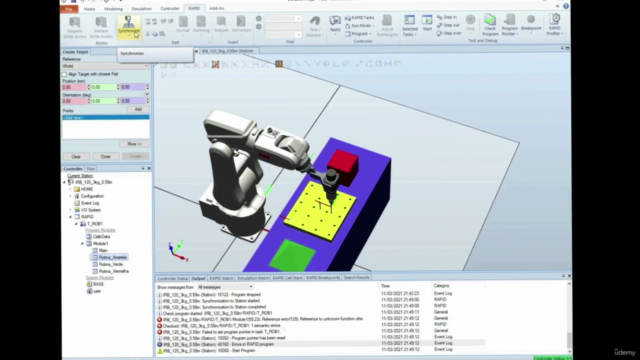
Task: Open the Selected Tasks dropdown
Action: [x=409, y=26]
